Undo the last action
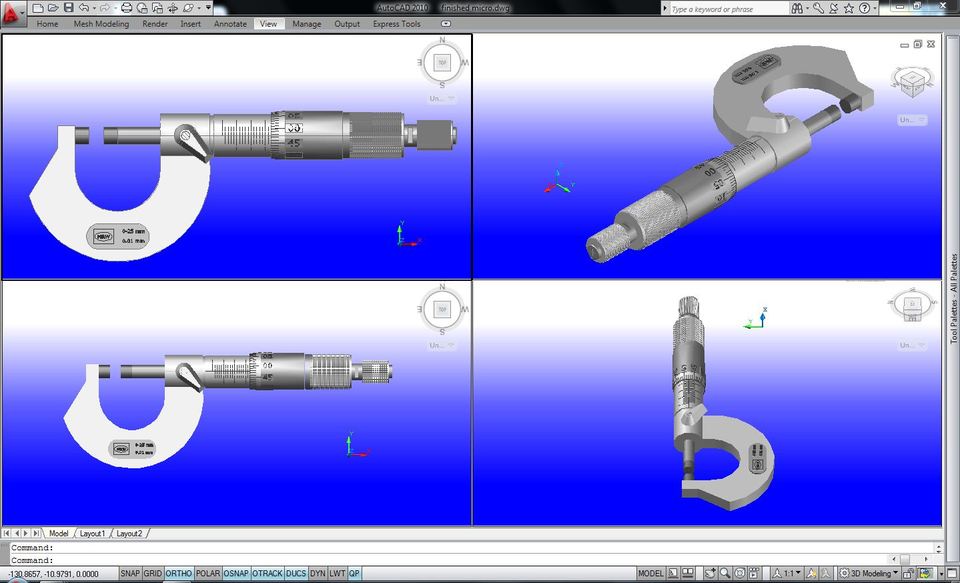 [x=84, y=8]
